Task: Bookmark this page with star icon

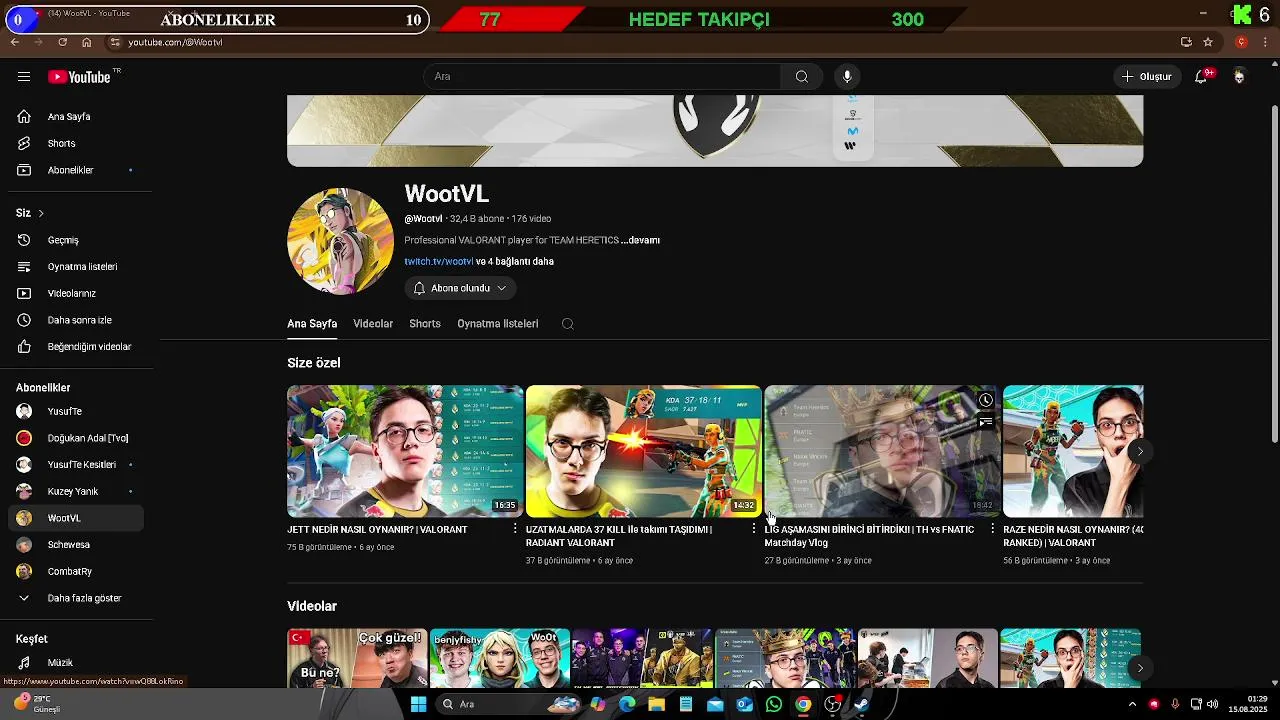Action: 1208,42
